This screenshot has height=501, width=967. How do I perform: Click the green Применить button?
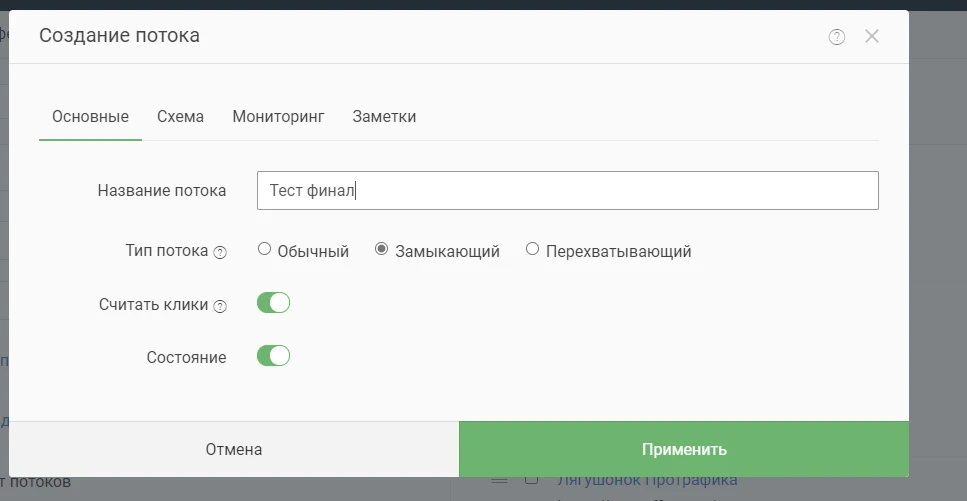coord(684,449)
